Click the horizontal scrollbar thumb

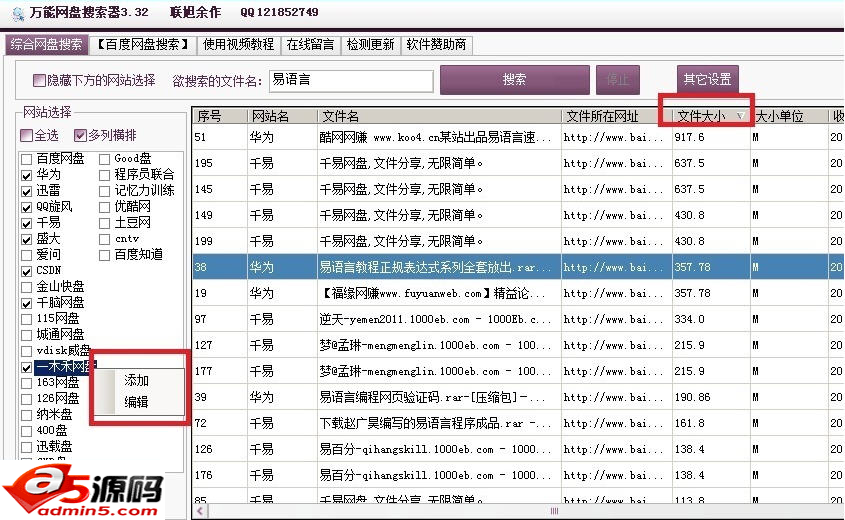(x=554, y=511)
